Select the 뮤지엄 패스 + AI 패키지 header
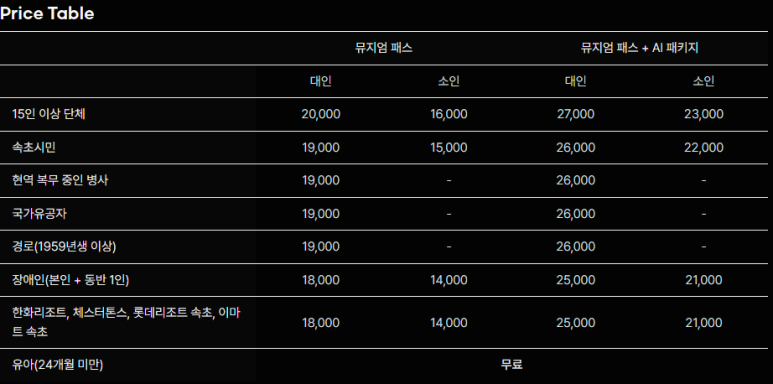The height and width of the screenshot is (384, 773). (x=639, y=48)
